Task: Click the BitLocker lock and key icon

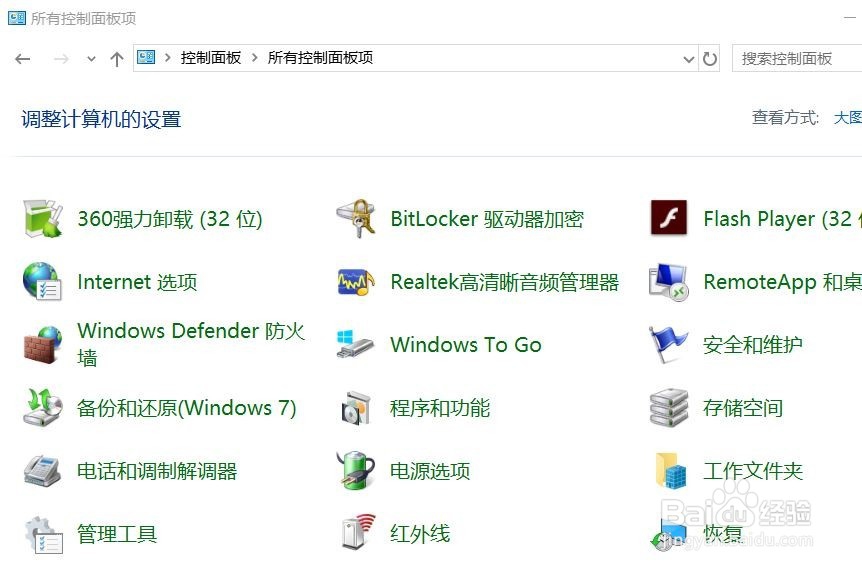Action: [x=356, y=219]
